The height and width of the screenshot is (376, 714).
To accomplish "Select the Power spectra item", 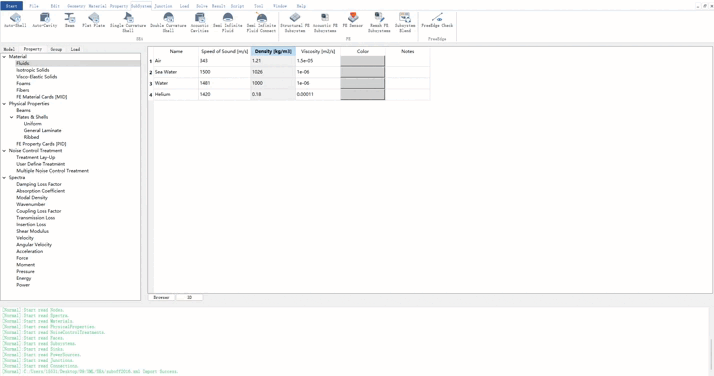I will (23, 285).
